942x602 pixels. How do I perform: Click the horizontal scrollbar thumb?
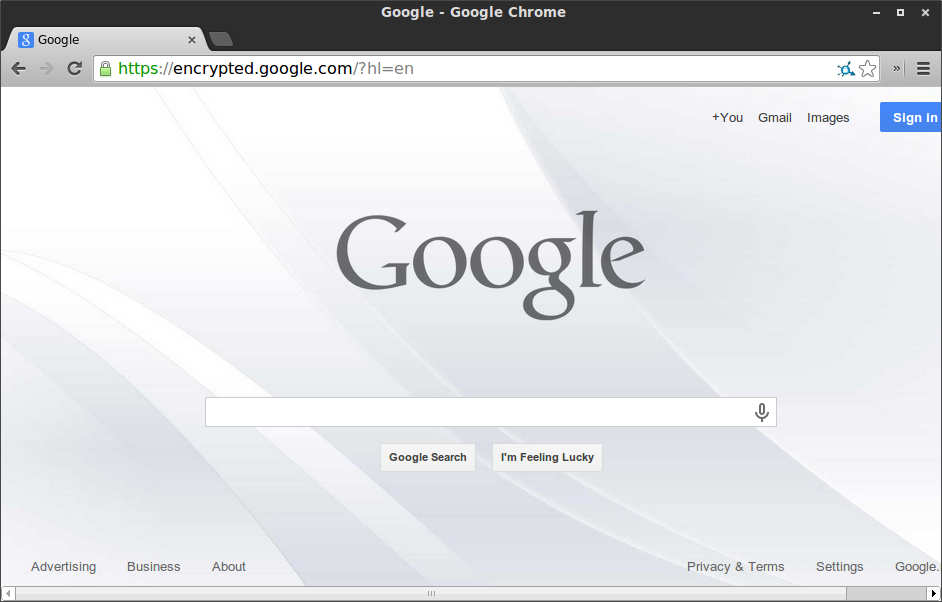(x=431, y=594)
